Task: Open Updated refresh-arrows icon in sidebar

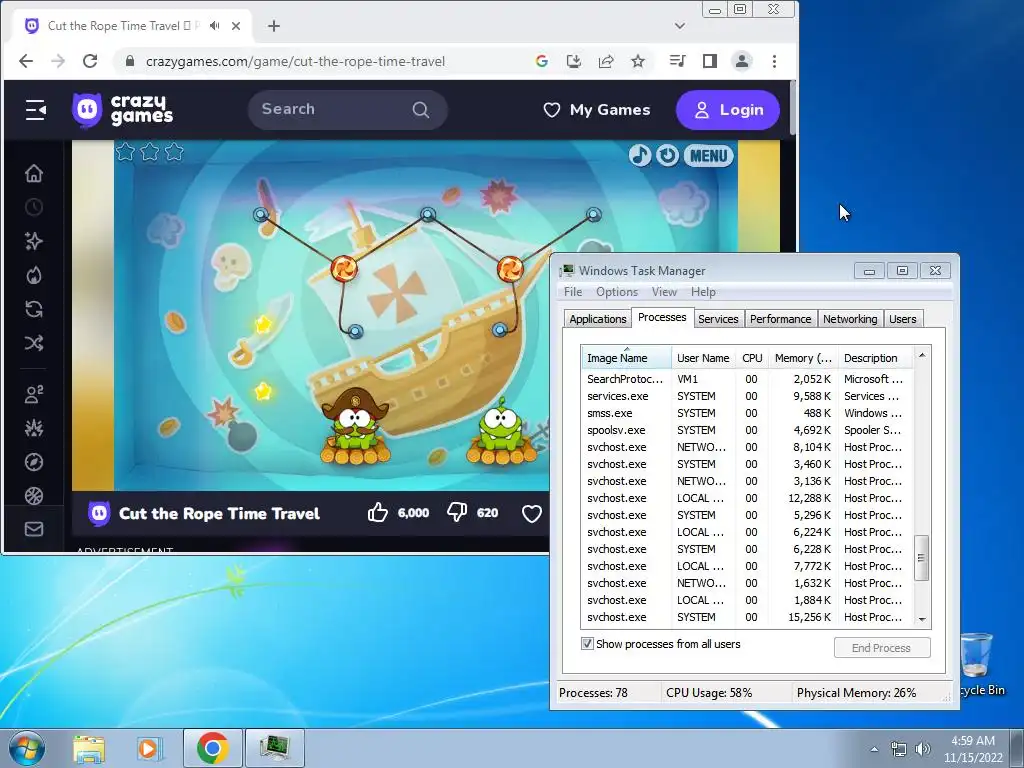Action: coord(34,309)
